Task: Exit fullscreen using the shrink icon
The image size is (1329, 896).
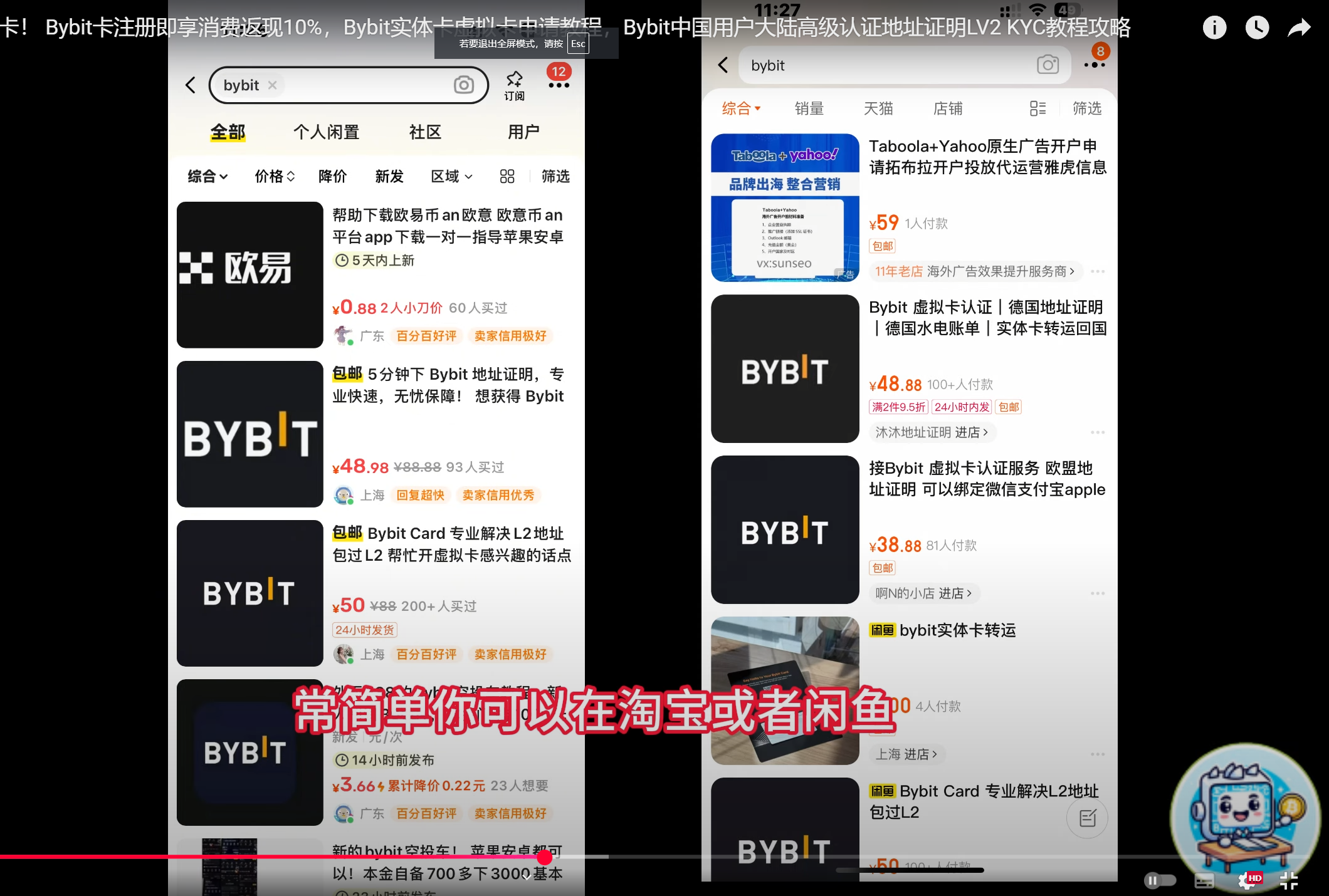Action: click(1289, 880)
